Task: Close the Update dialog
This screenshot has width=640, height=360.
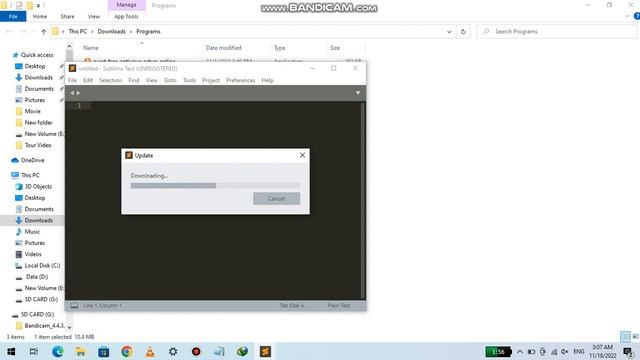Action: coord(302,155)
